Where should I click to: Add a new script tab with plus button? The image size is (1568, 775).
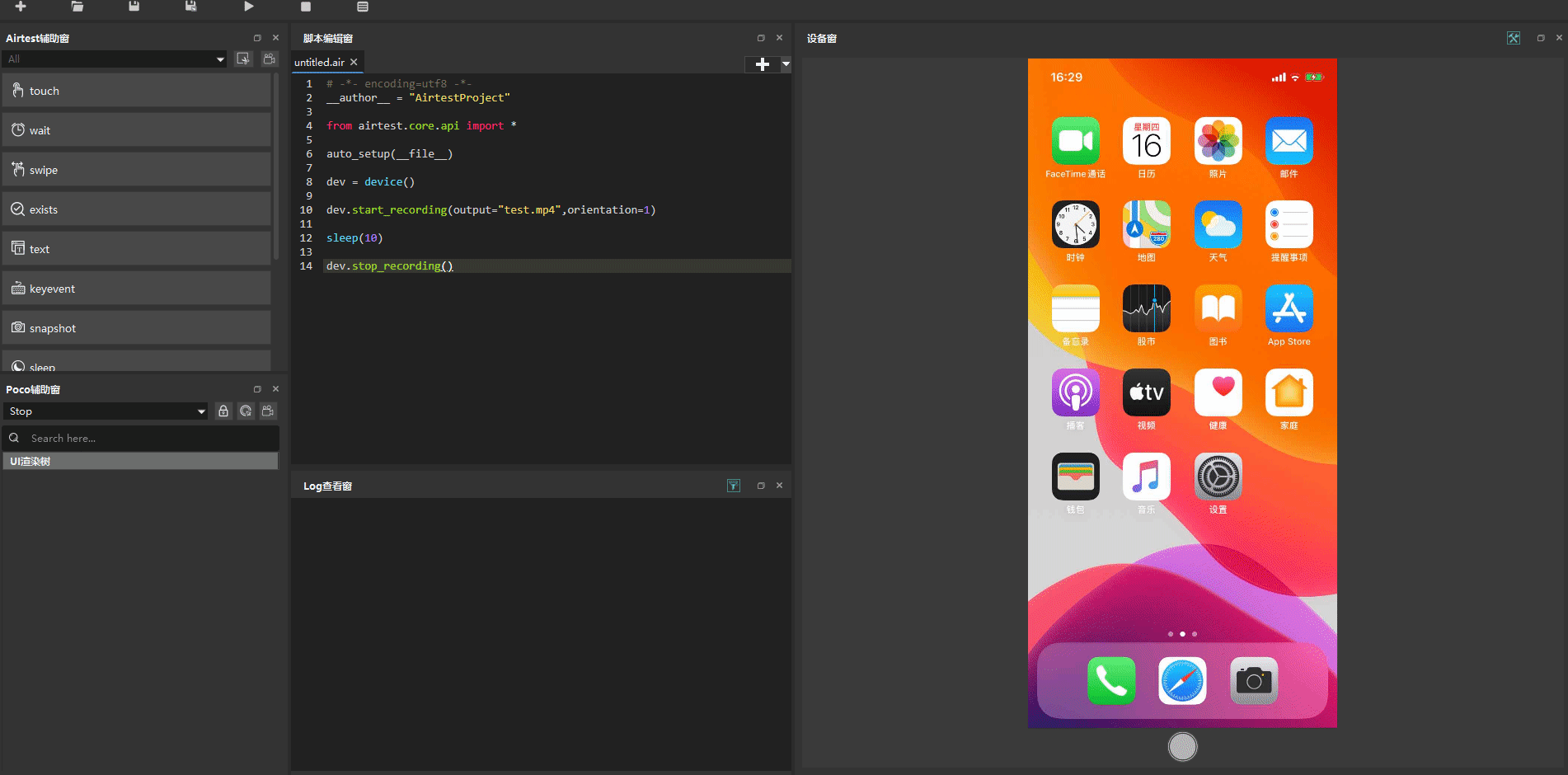click(x=763, y=64)
